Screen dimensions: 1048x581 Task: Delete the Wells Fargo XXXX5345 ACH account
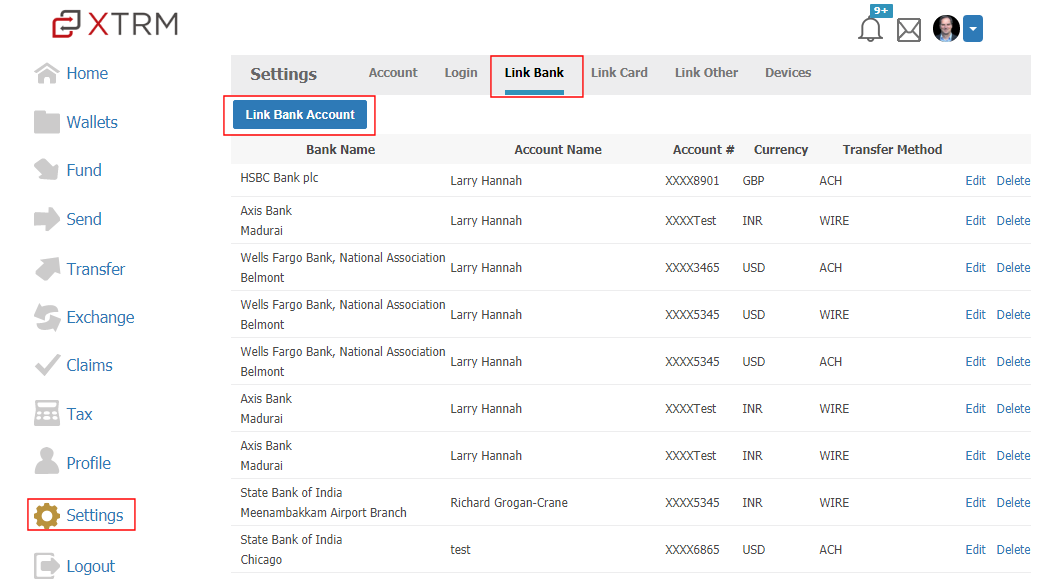click(x=1013, y=362)
